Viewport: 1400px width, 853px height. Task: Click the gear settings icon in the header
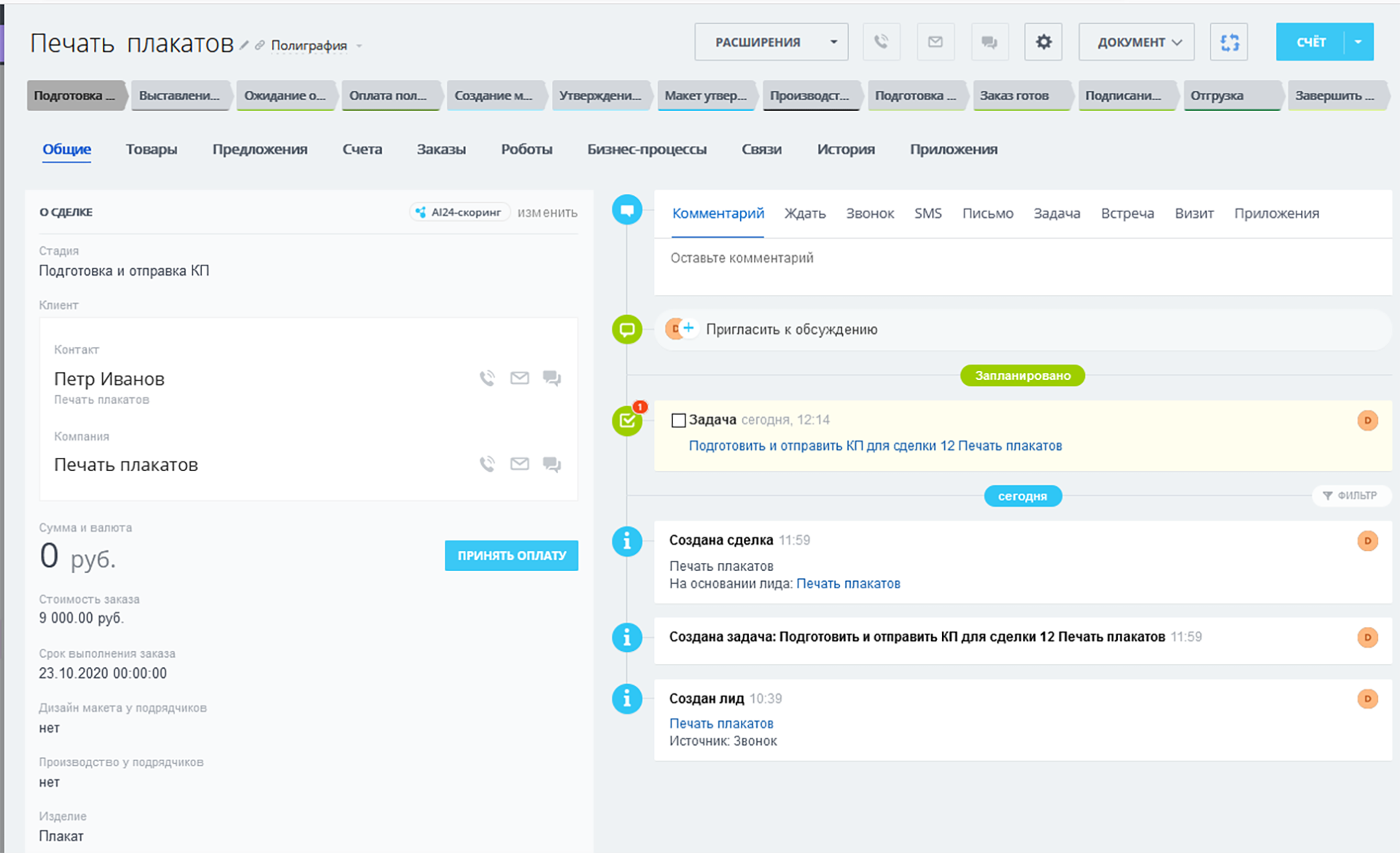point(1043,42)
